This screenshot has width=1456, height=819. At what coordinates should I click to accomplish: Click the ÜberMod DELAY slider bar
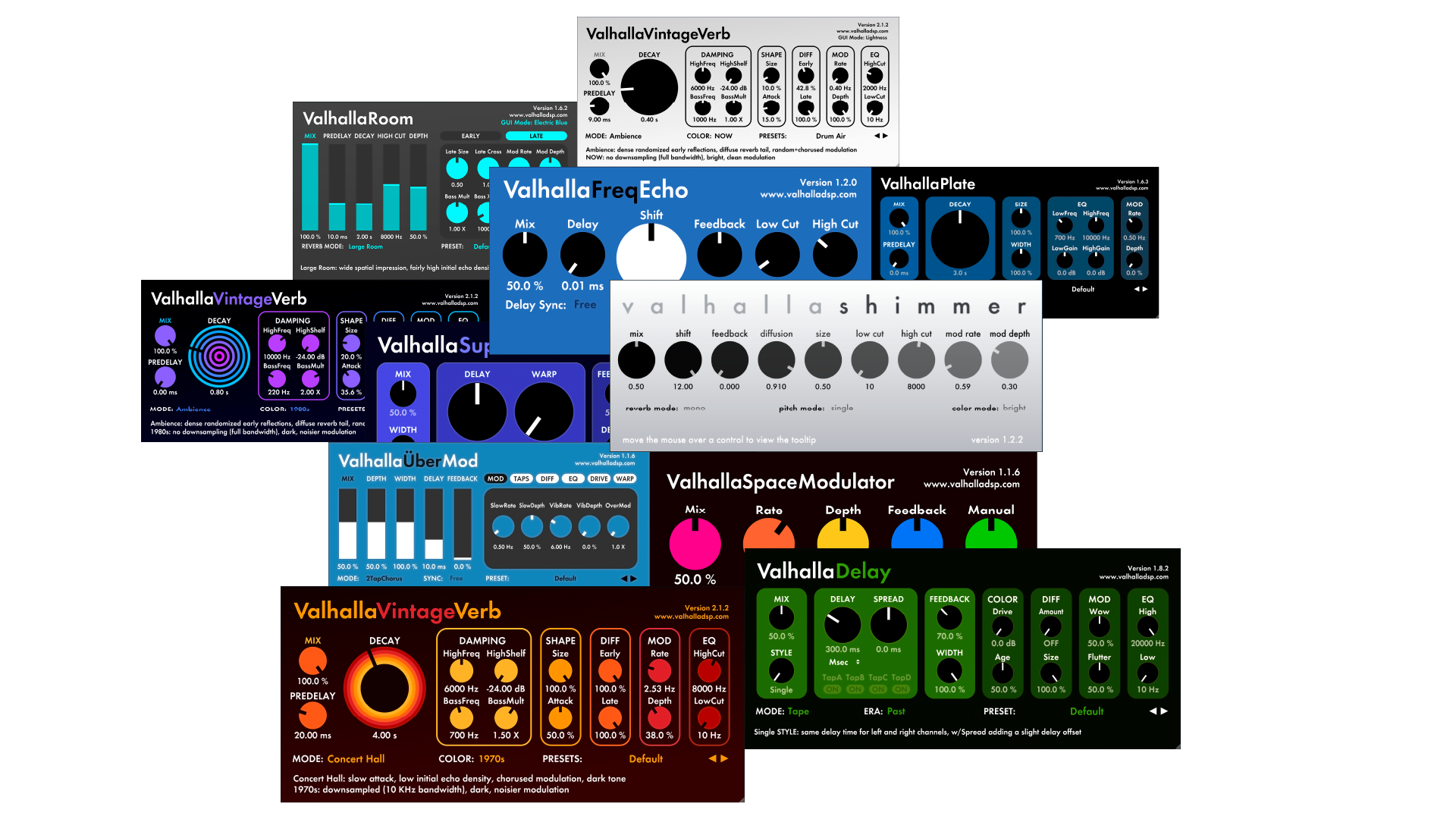434,524
